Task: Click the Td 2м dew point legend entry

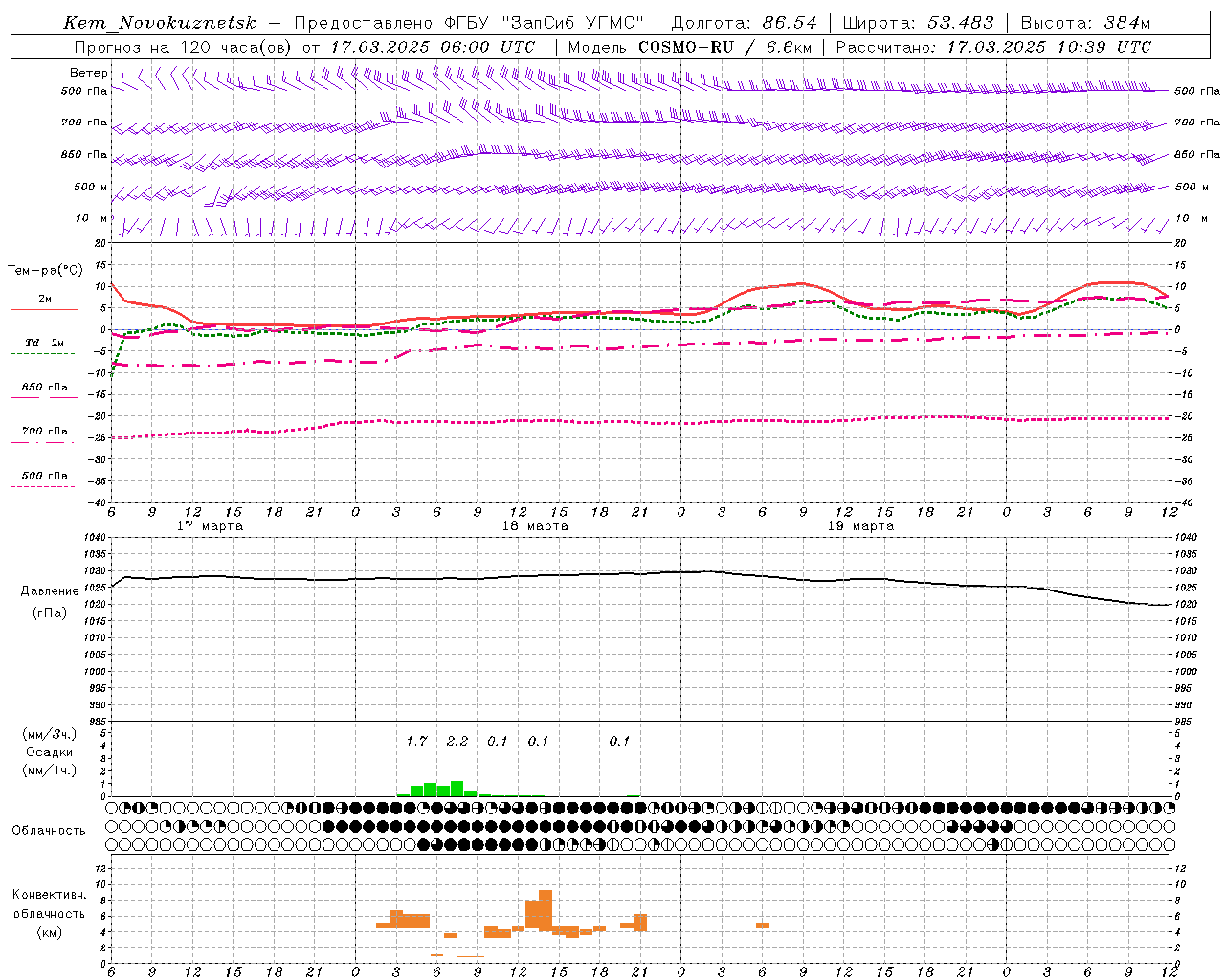Action: 44,343
